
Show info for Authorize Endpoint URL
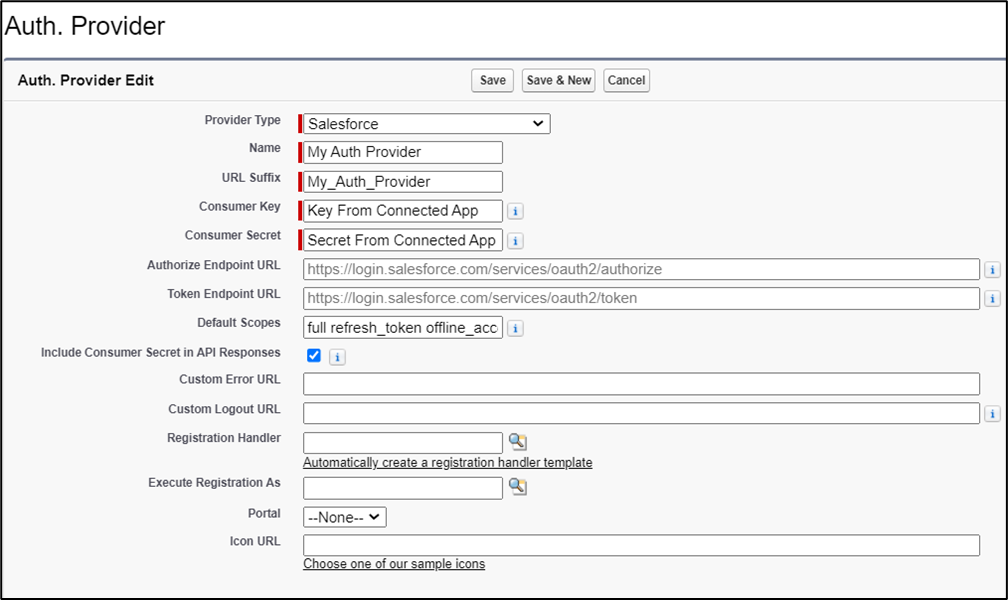(x=993, y=269)
